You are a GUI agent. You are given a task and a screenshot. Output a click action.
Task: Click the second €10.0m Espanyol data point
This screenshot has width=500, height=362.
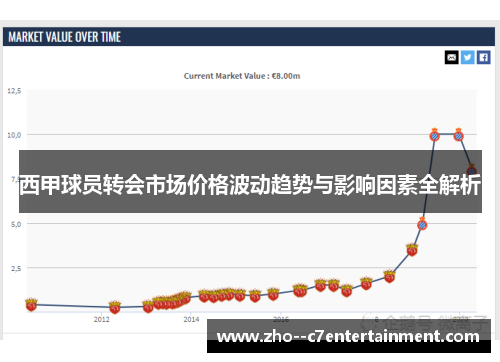(x=459, y=135)
